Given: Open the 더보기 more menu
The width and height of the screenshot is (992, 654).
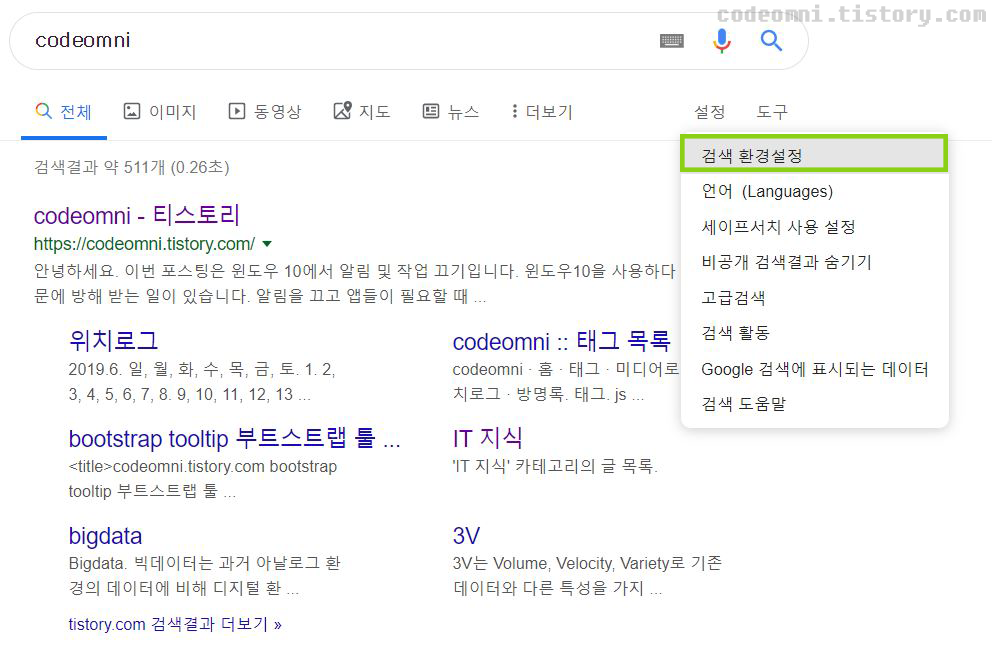Looking at the screenshot, I should click(542, 112).
